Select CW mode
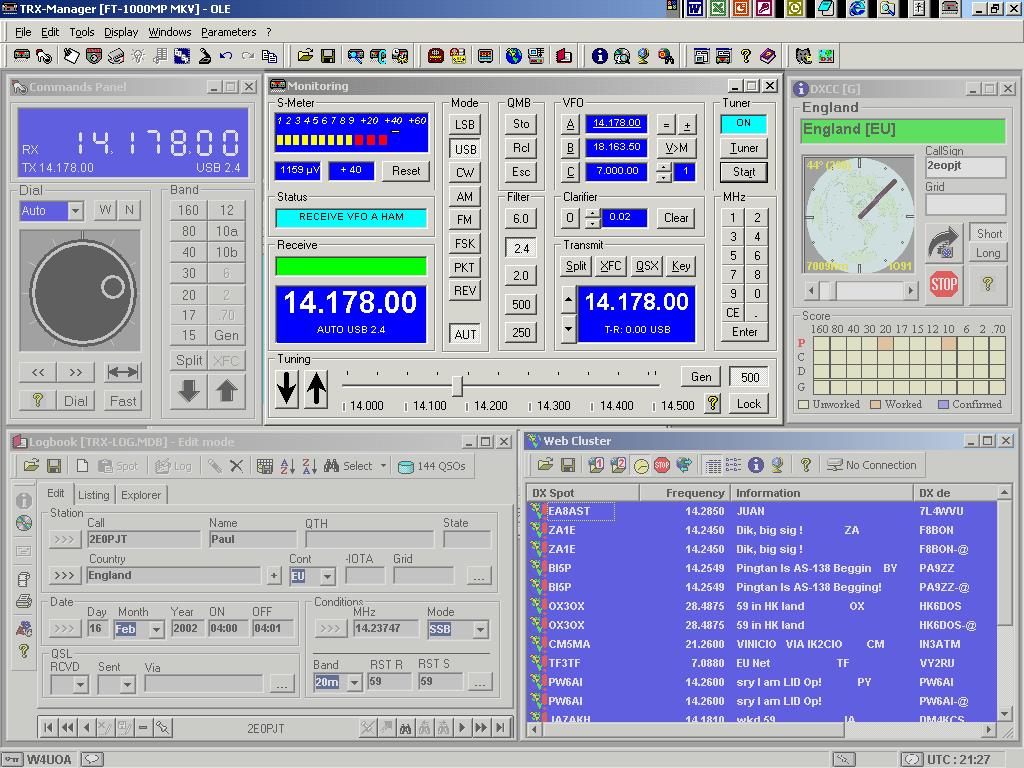The height and width of the screenshot is (768, 1024). tap(465, 173)
